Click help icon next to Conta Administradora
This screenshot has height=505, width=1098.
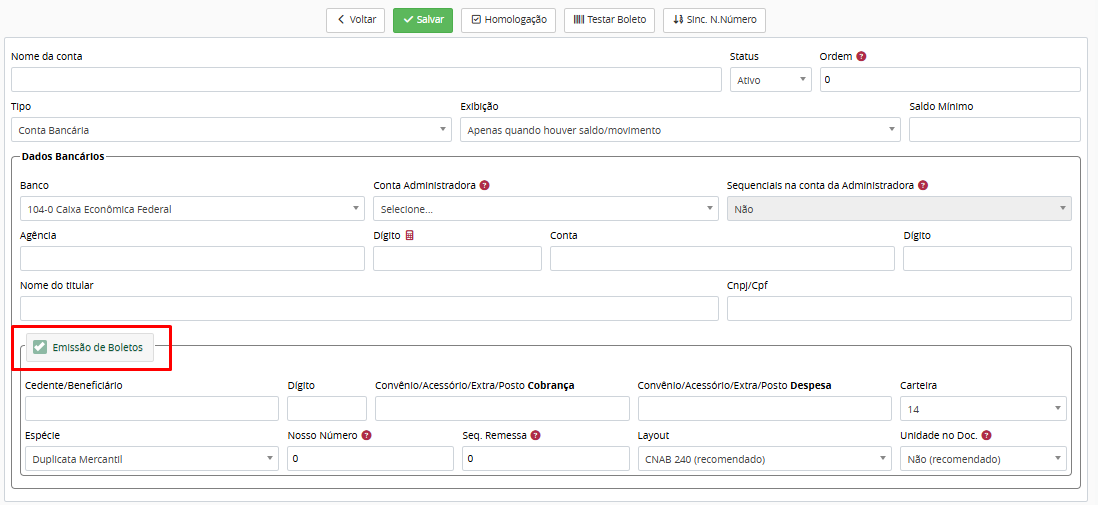[x=485, y=185]
